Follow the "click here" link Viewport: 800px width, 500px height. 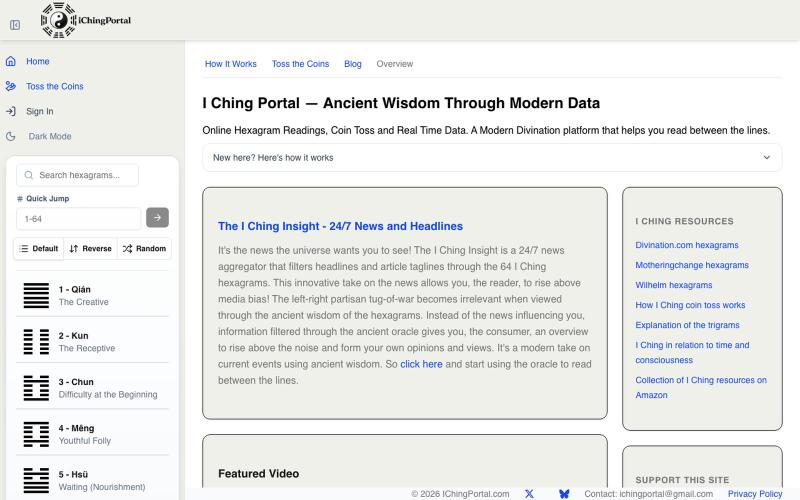click(421, 364)
